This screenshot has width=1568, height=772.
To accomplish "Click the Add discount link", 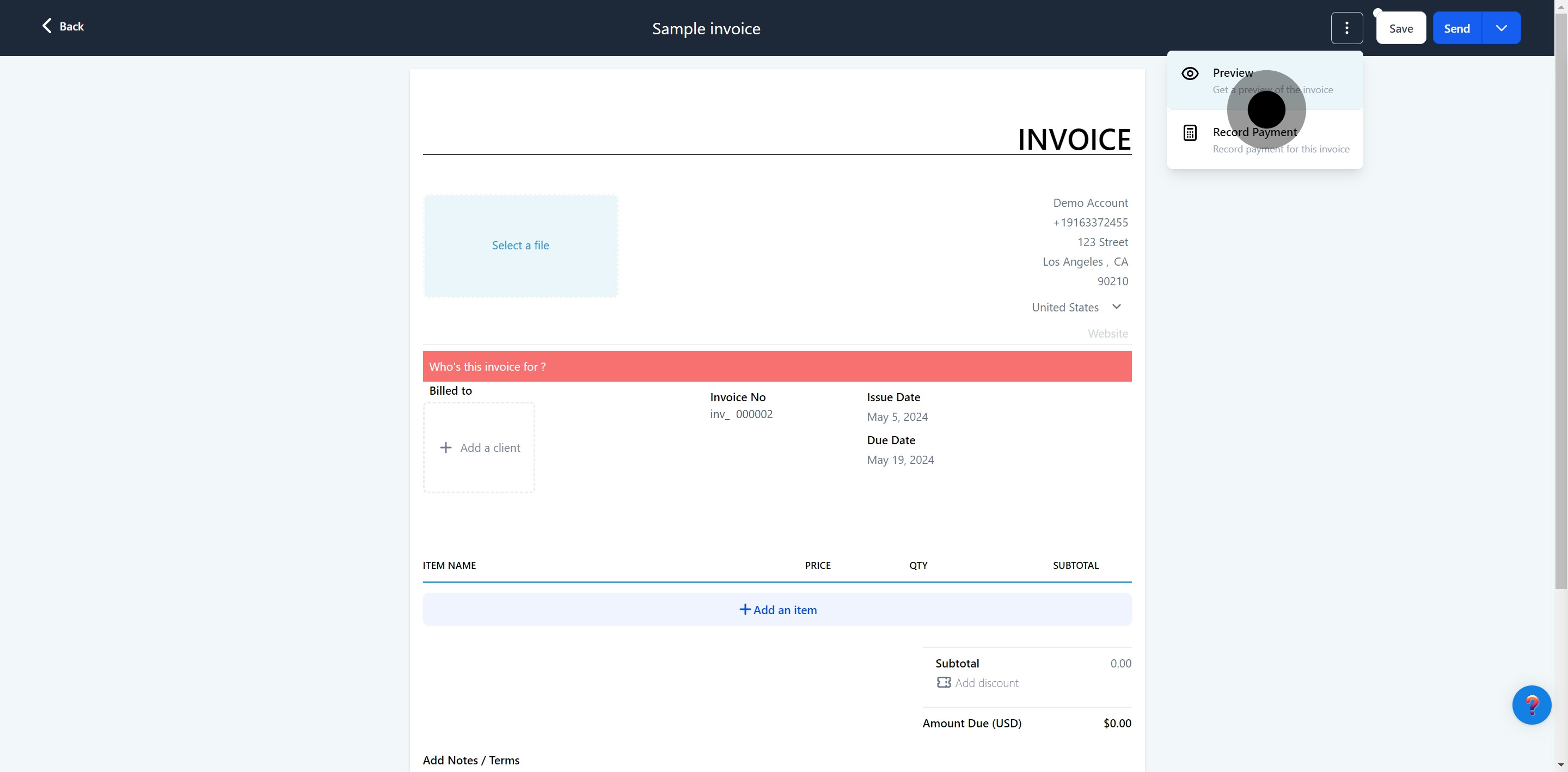I will pos(986,683).
